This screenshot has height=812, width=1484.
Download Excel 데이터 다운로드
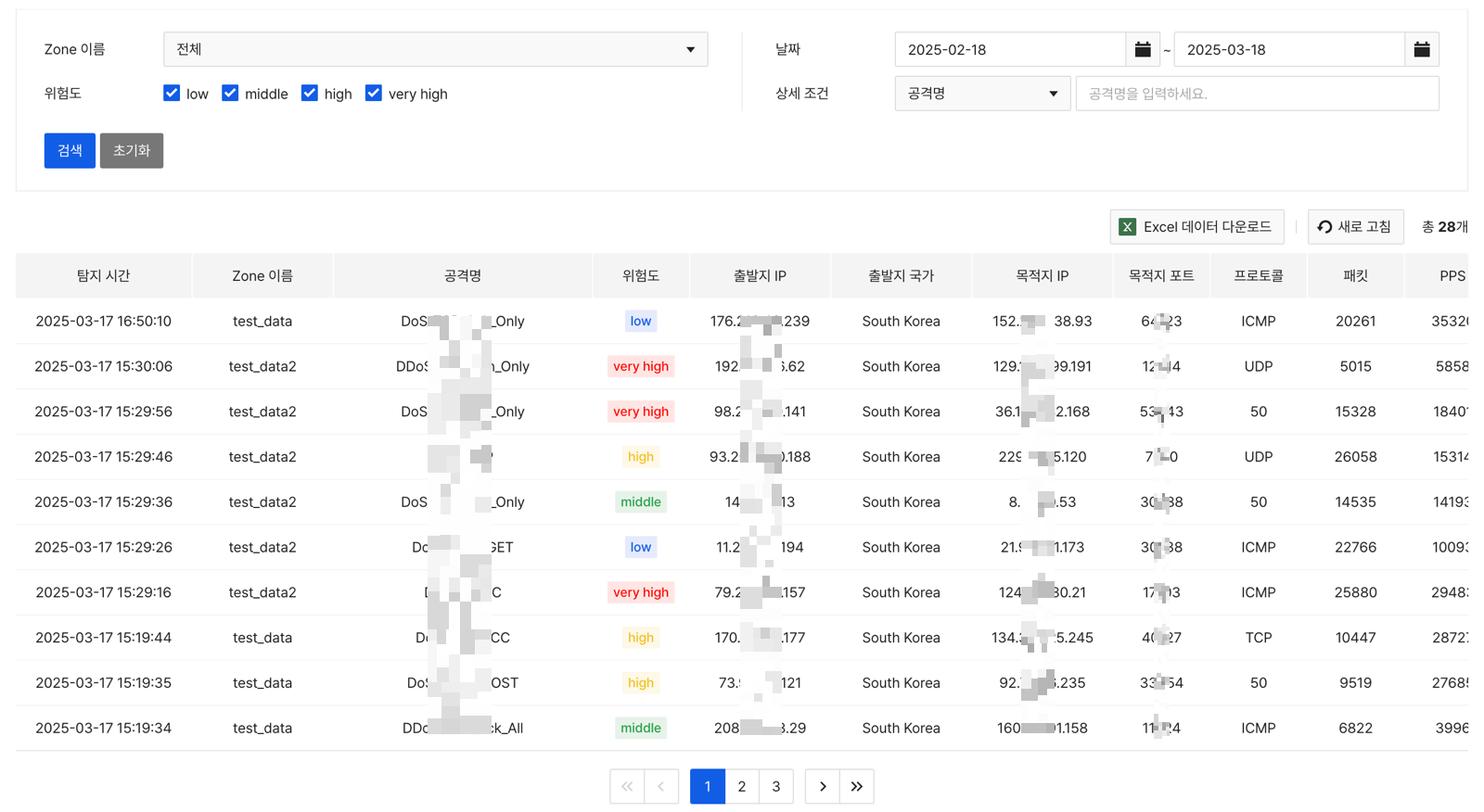tap(1196, 227)
